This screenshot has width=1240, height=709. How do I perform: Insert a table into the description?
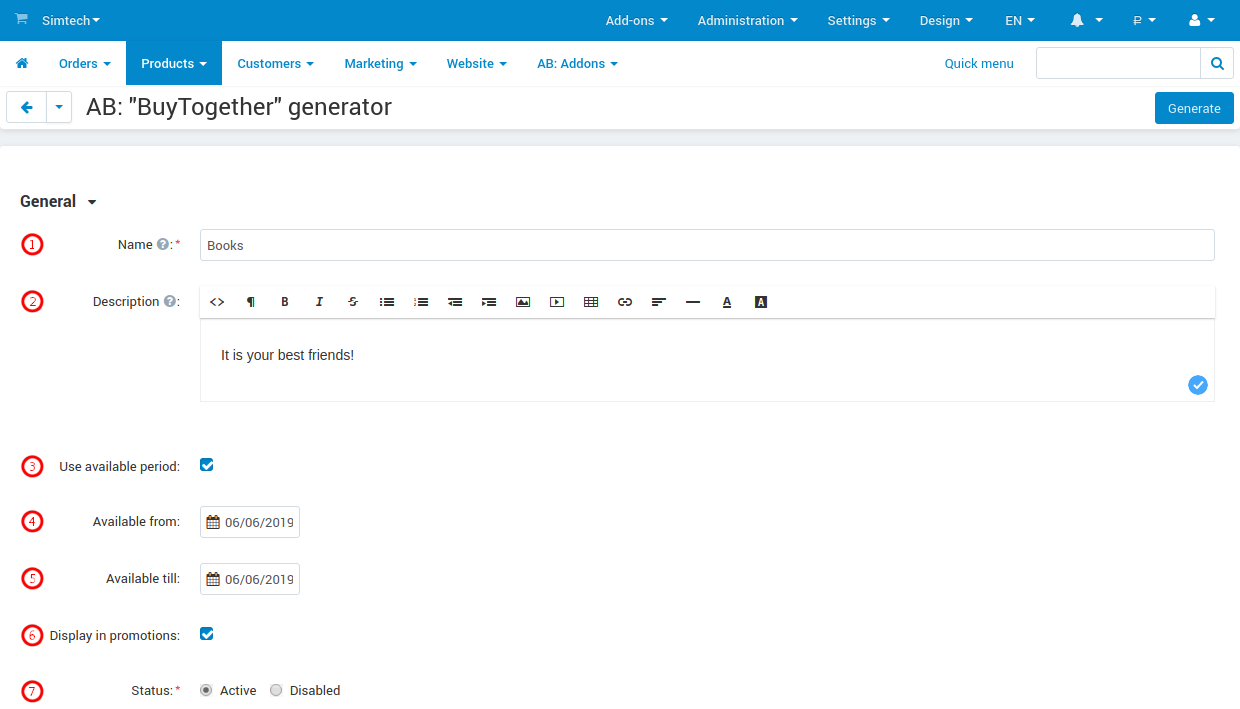pos(591,301)
